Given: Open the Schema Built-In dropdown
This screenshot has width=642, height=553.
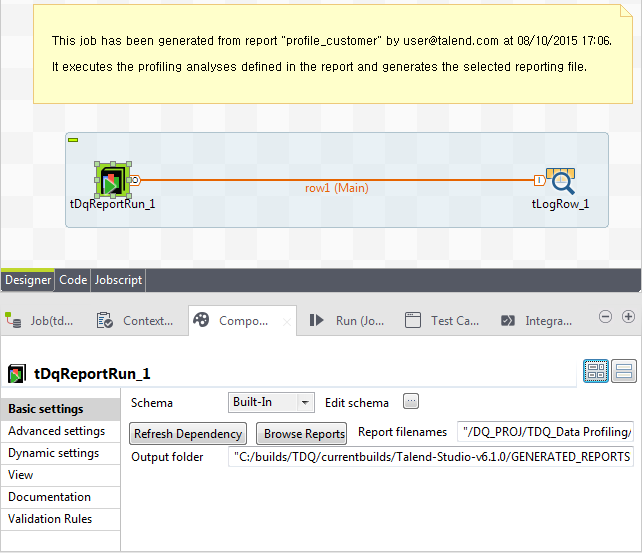Looking at the screenshot, I should [271, 402].
